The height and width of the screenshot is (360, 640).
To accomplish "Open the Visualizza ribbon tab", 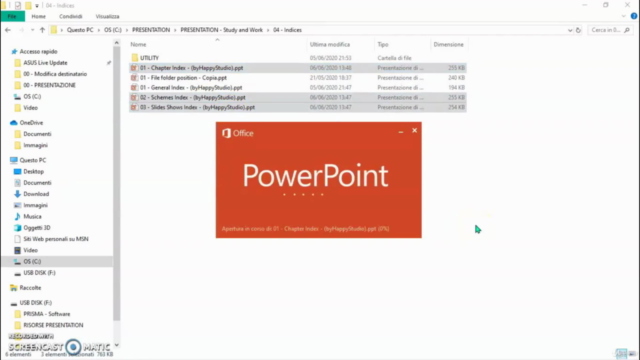I will (x=107, y=16).
